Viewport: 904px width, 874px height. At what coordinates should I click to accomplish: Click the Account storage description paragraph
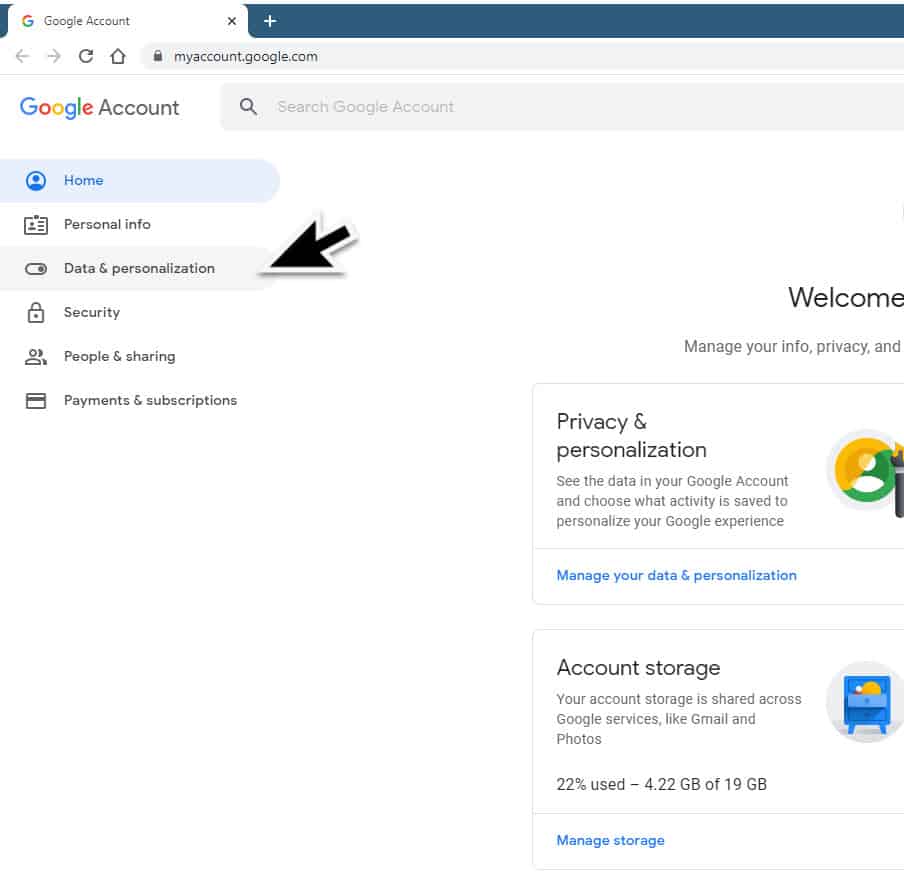click(x=679, y=719)
